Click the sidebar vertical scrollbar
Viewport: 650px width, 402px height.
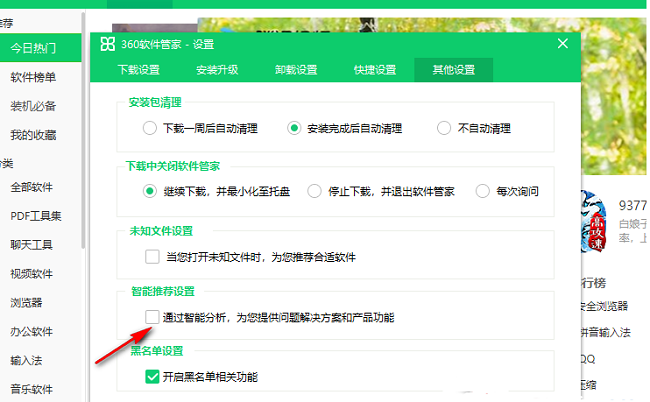point(83,131)
